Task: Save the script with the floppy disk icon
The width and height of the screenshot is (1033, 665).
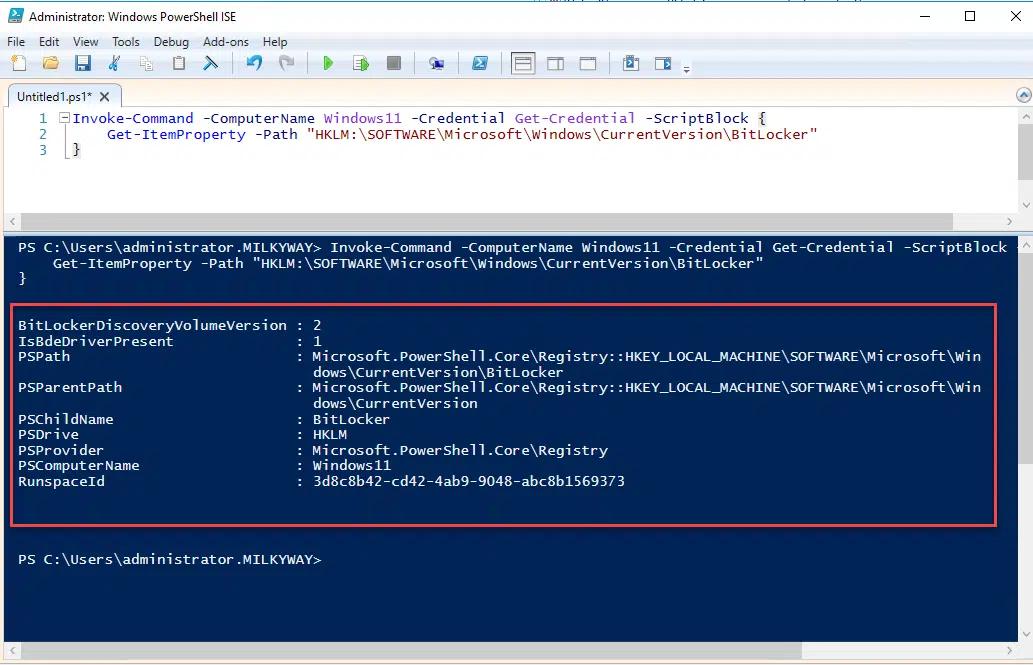Action: point(82,63)
